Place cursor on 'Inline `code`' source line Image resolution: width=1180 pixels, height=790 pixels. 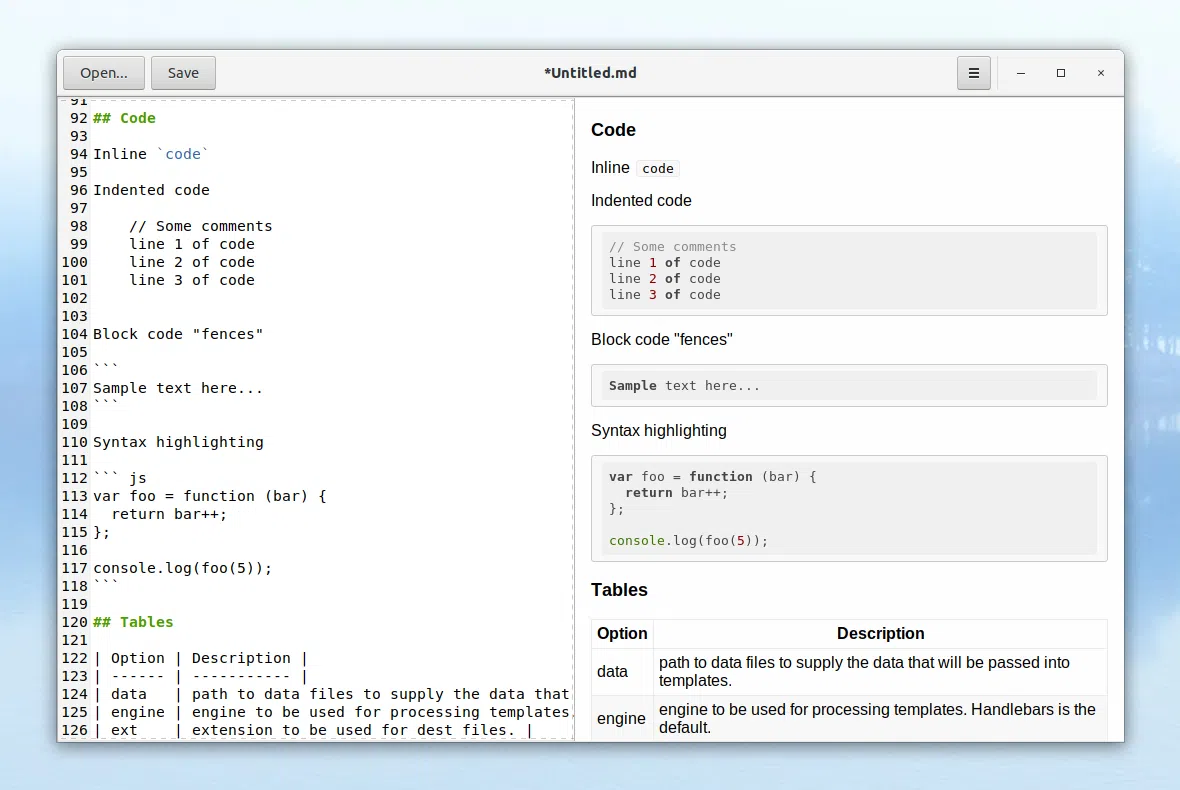151,154
